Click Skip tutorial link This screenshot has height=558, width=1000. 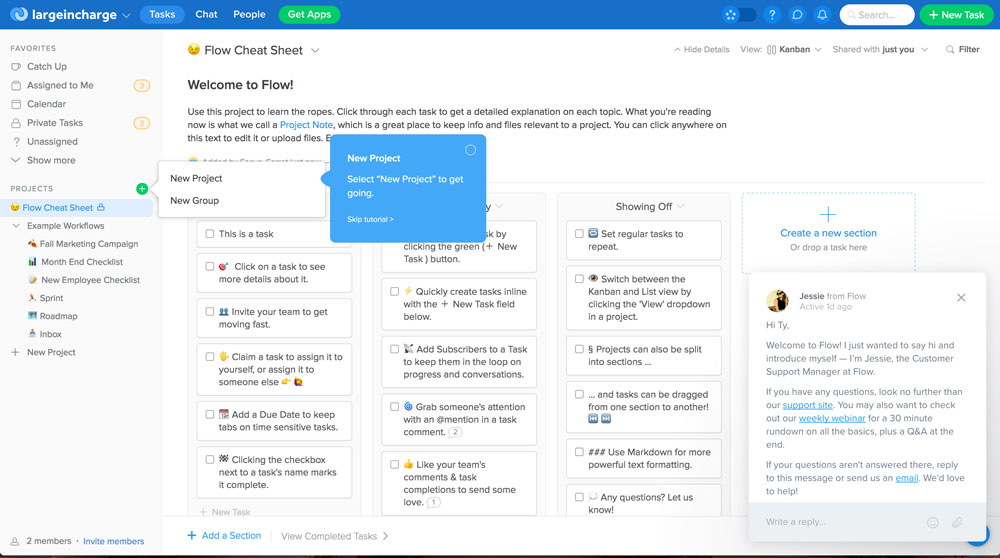(x=370, y=219)
